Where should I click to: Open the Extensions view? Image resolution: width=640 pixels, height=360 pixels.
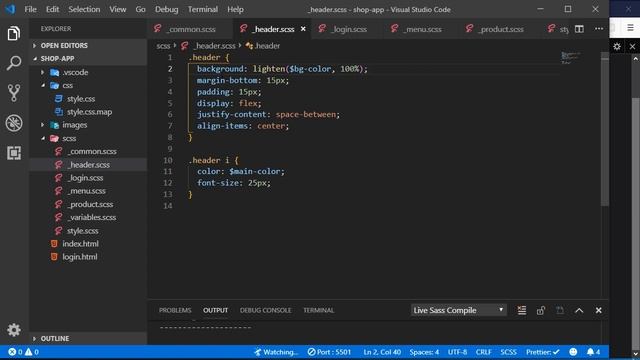click(14, 153)
